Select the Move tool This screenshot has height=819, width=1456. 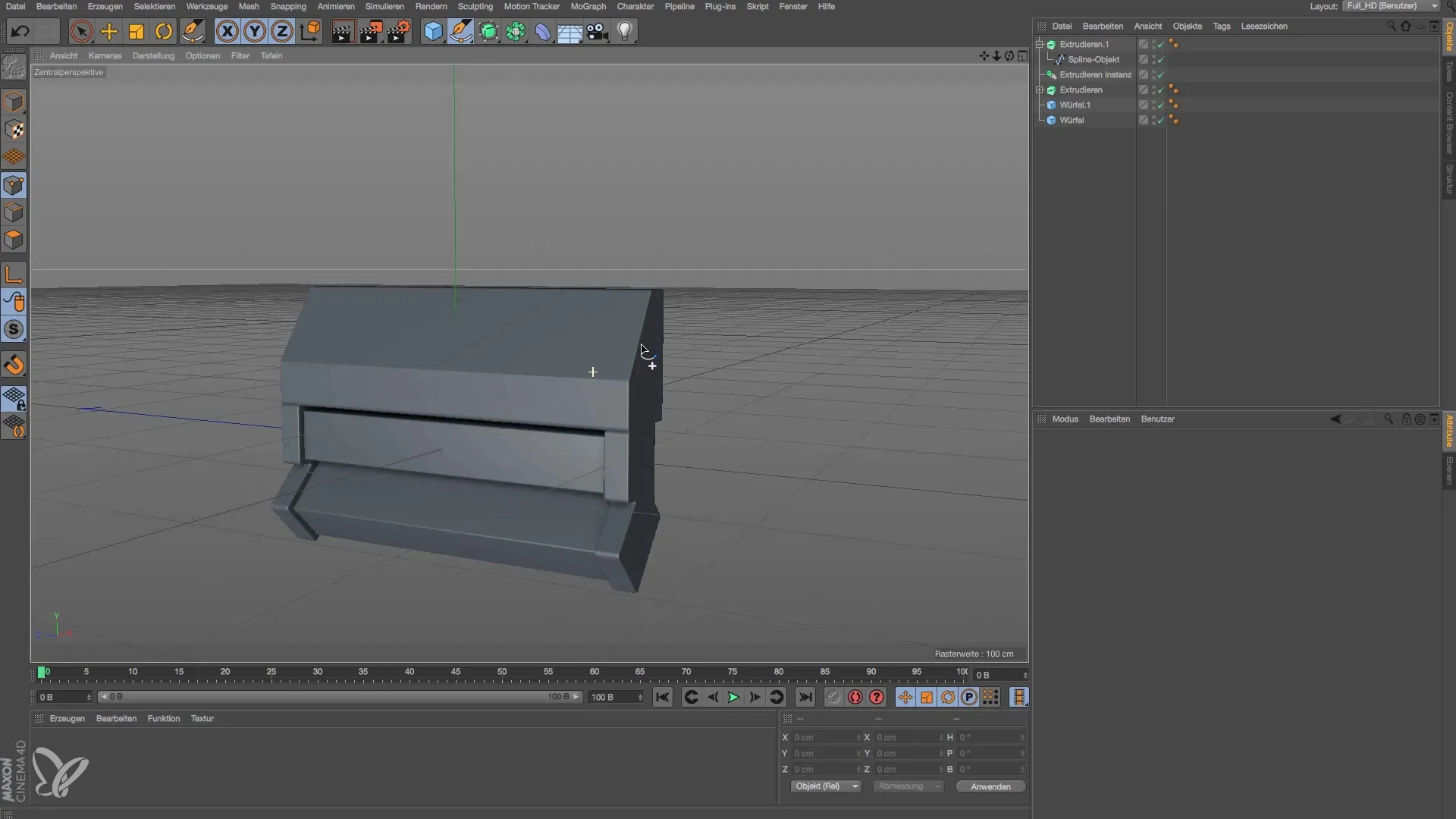pyautogui.click(x=109, y=31)
